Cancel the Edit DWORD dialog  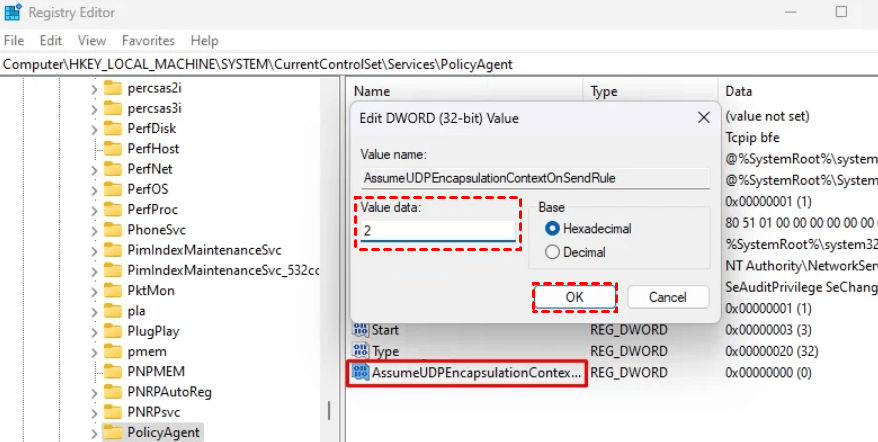[x=668, y=297]
